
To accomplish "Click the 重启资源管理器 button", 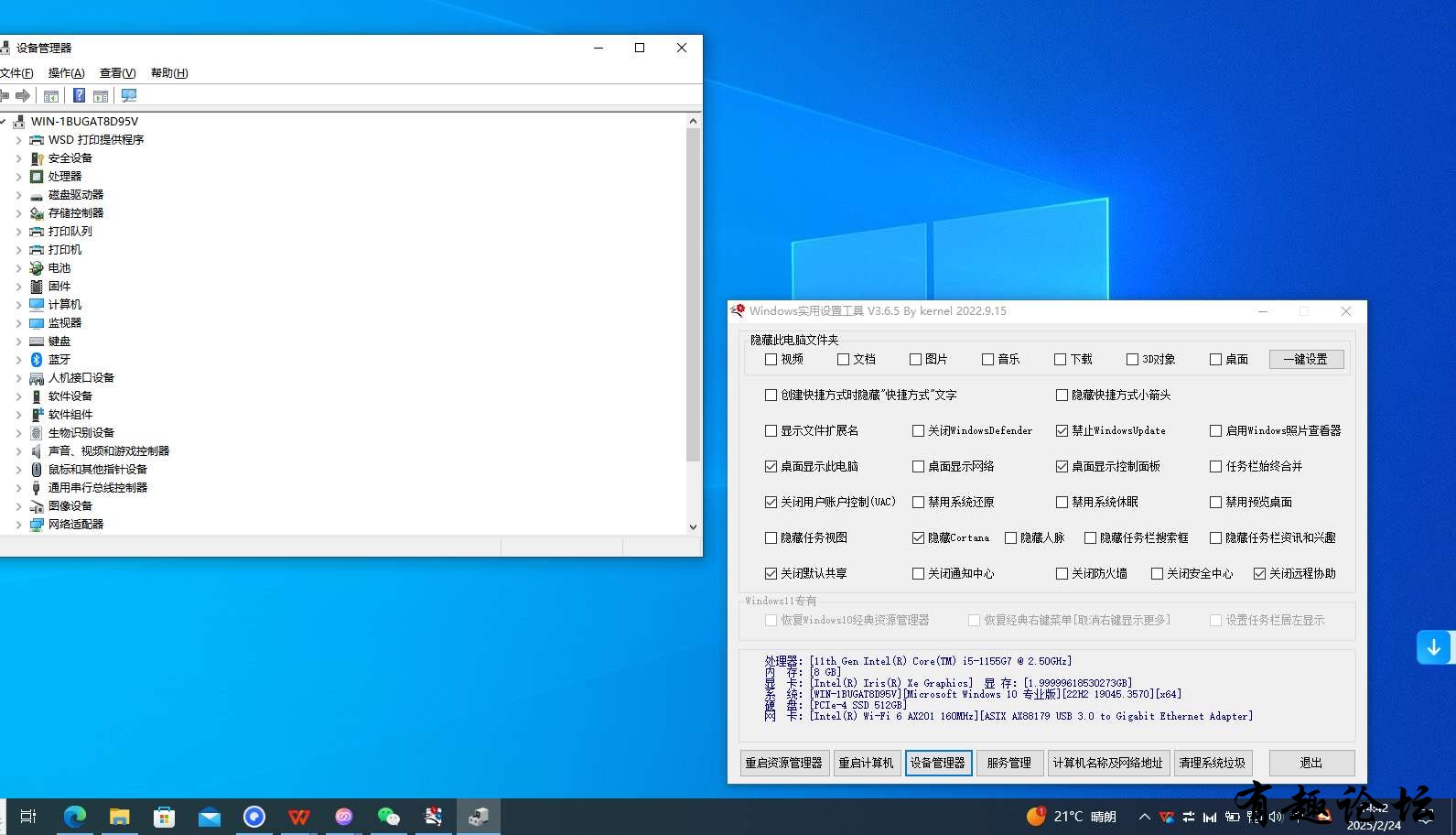I will [784, 763].
